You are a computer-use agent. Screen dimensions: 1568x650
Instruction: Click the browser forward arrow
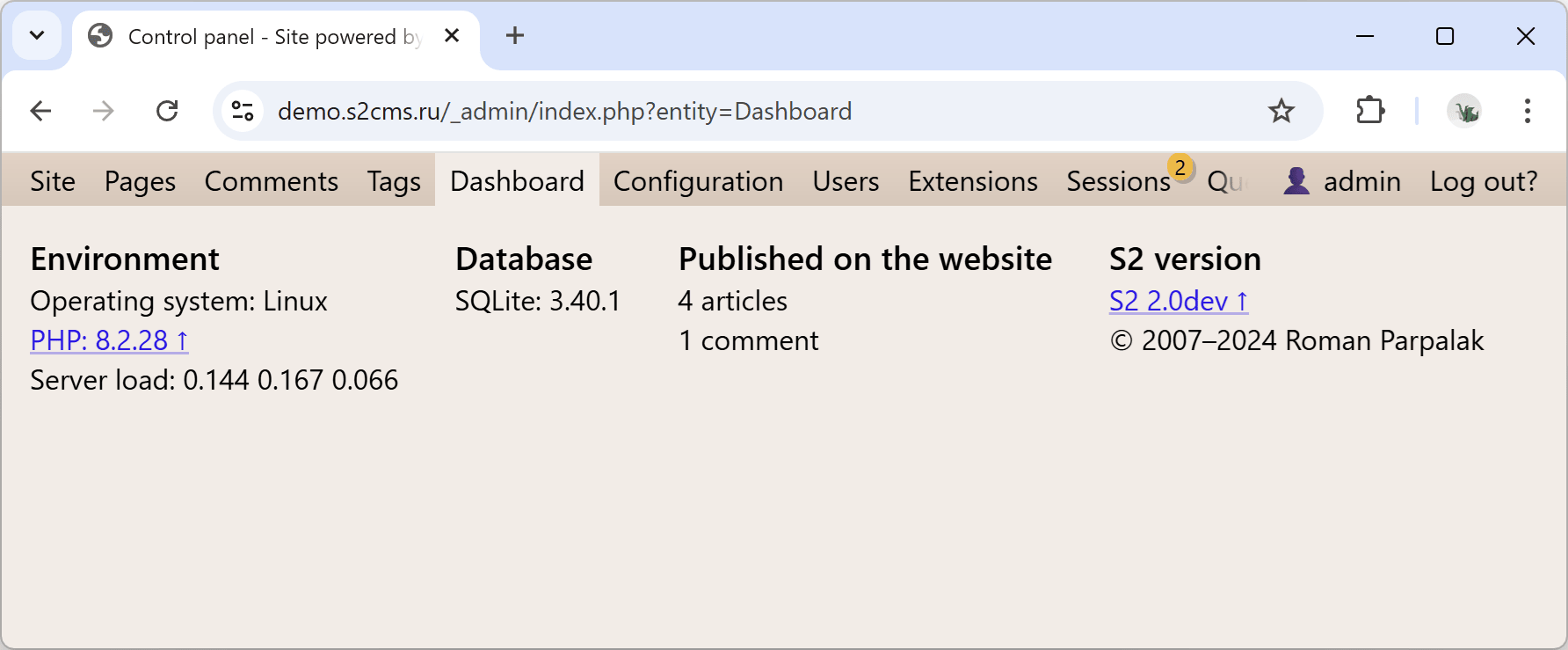click(104, 111)
